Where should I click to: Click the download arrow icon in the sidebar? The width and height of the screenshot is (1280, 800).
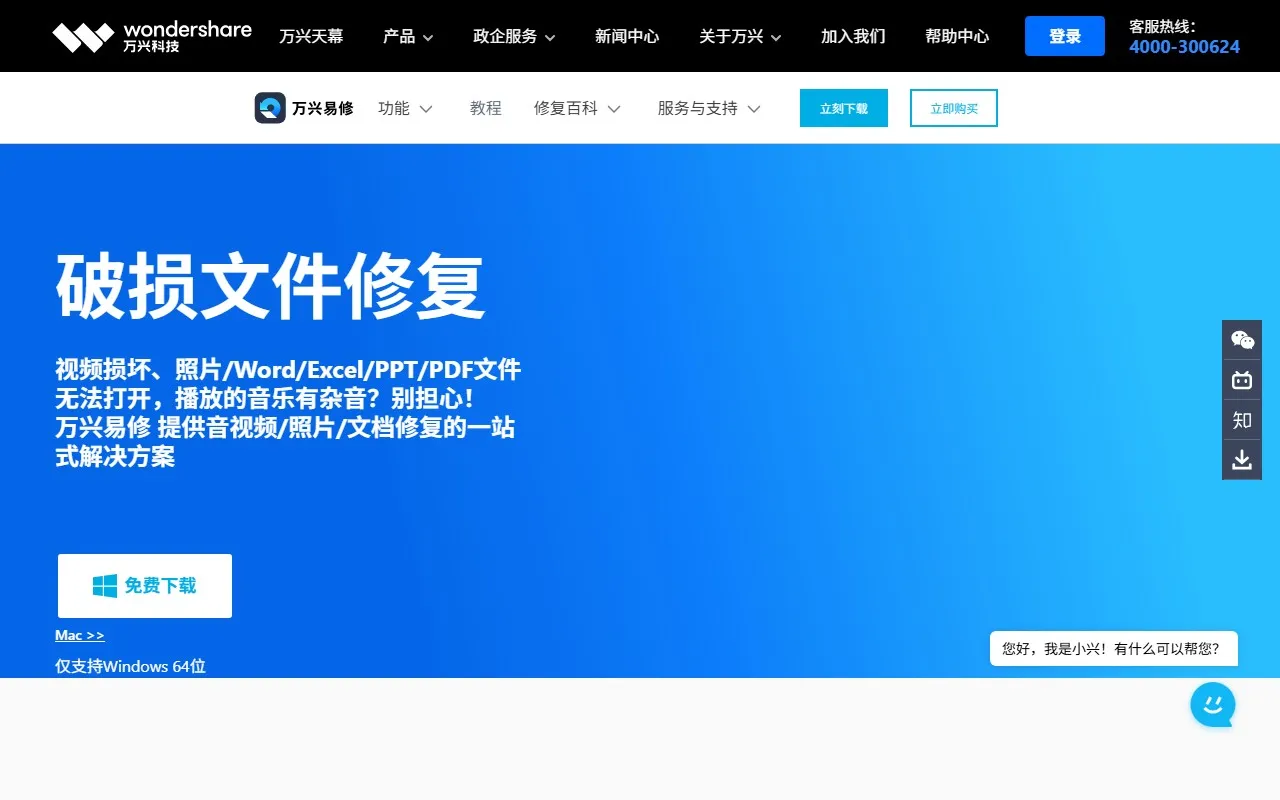(1241, 459)
